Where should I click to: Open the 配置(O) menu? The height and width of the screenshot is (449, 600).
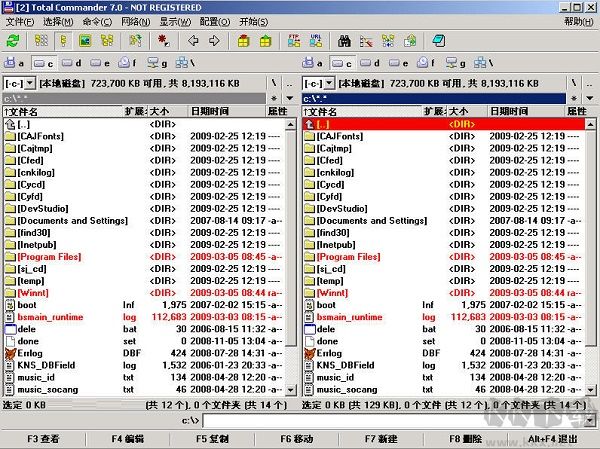pos(215,21)
